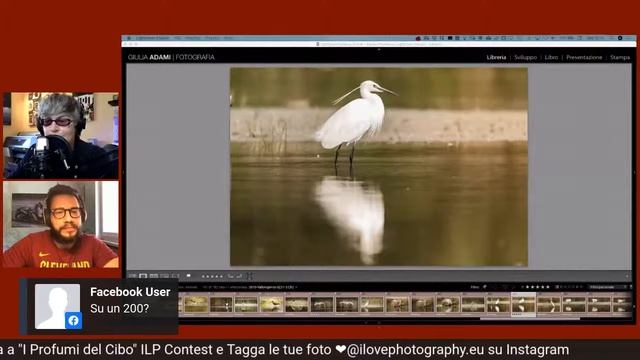Click the white egret photo in loupe view
Image resolution: width=640 pixels, height=360 pixels.
tap(379, 167)
